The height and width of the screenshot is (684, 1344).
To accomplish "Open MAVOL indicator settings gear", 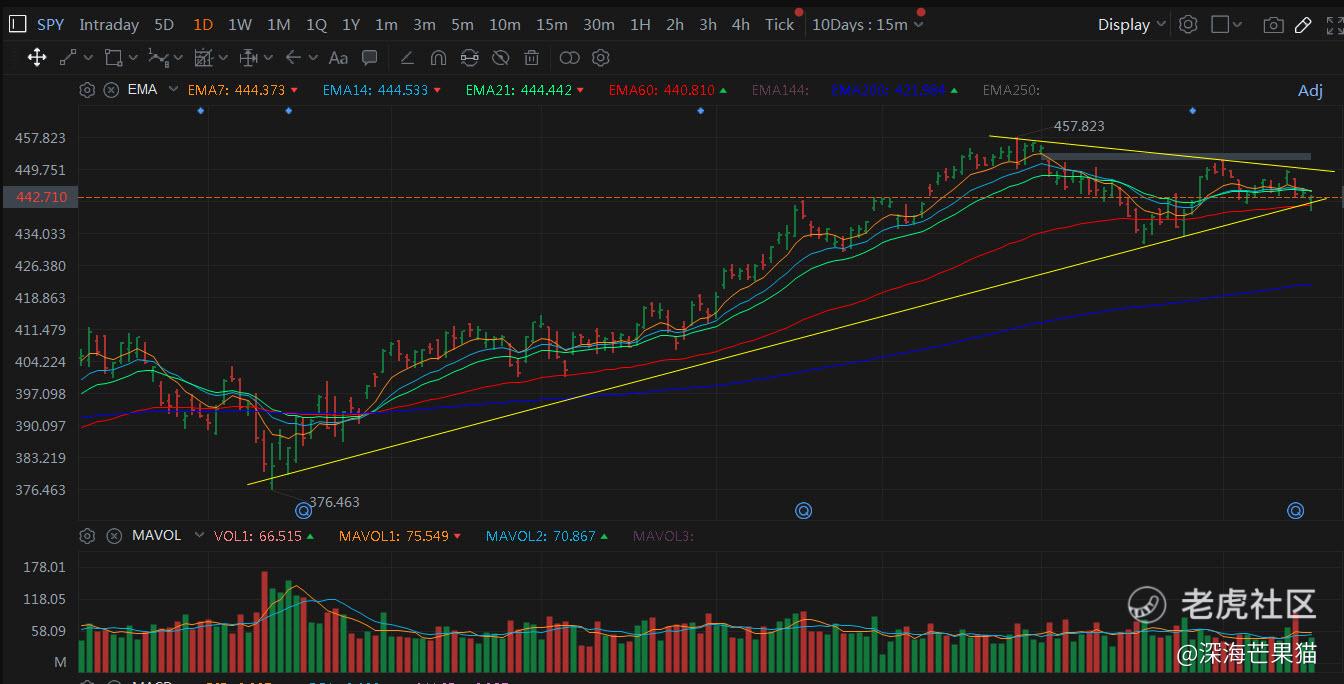I will coord(87,536).
